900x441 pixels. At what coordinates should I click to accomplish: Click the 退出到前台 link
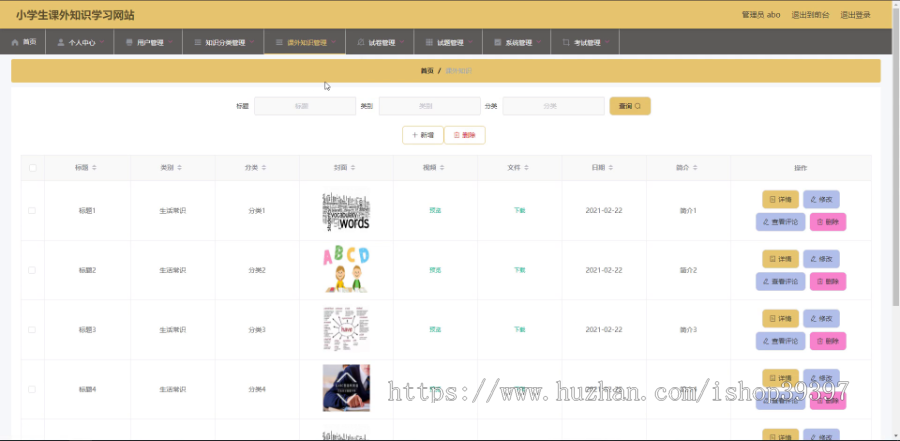coord(810,15)
